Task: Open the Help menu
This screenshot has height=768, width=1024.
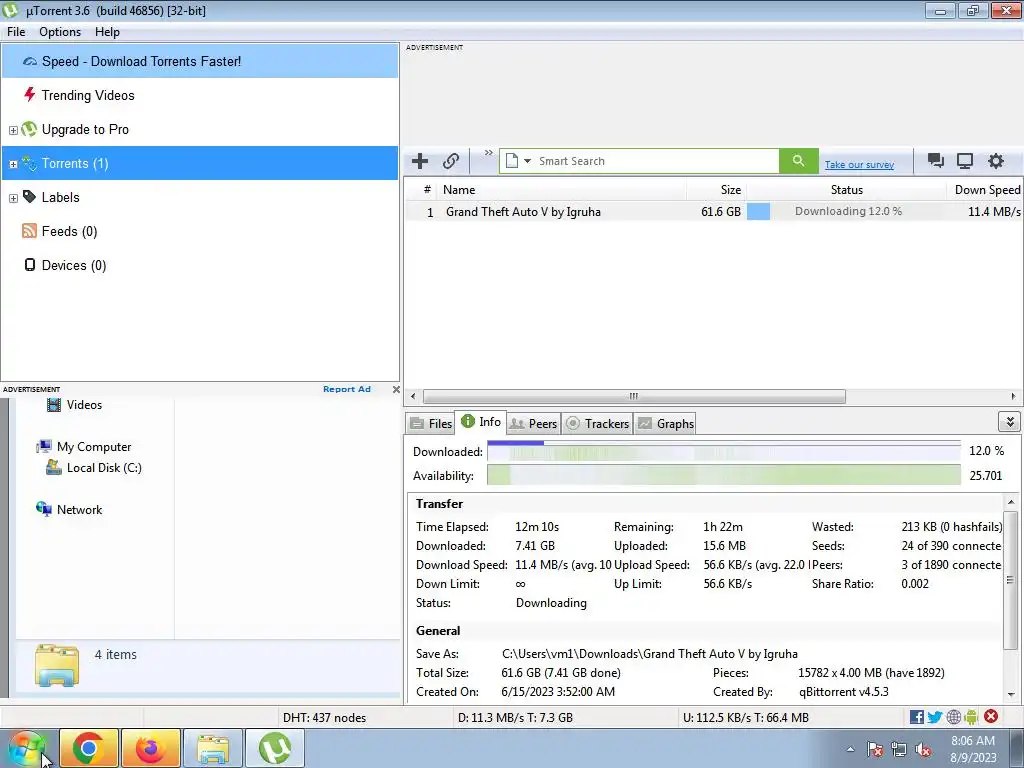Action: click(x=107, y=32)
